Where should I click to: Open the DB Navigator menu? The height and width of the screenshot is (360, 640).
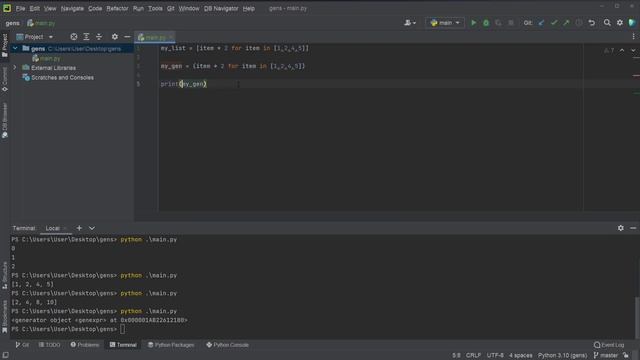pyautogui.click(x=221, y=8)
